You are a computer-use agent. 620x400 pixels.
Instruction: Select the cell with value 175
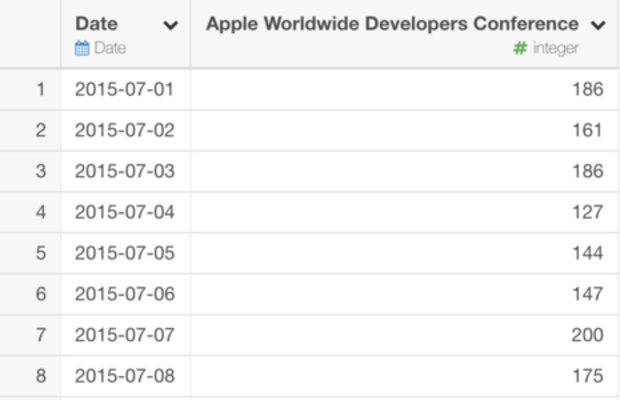coord(587,376)
